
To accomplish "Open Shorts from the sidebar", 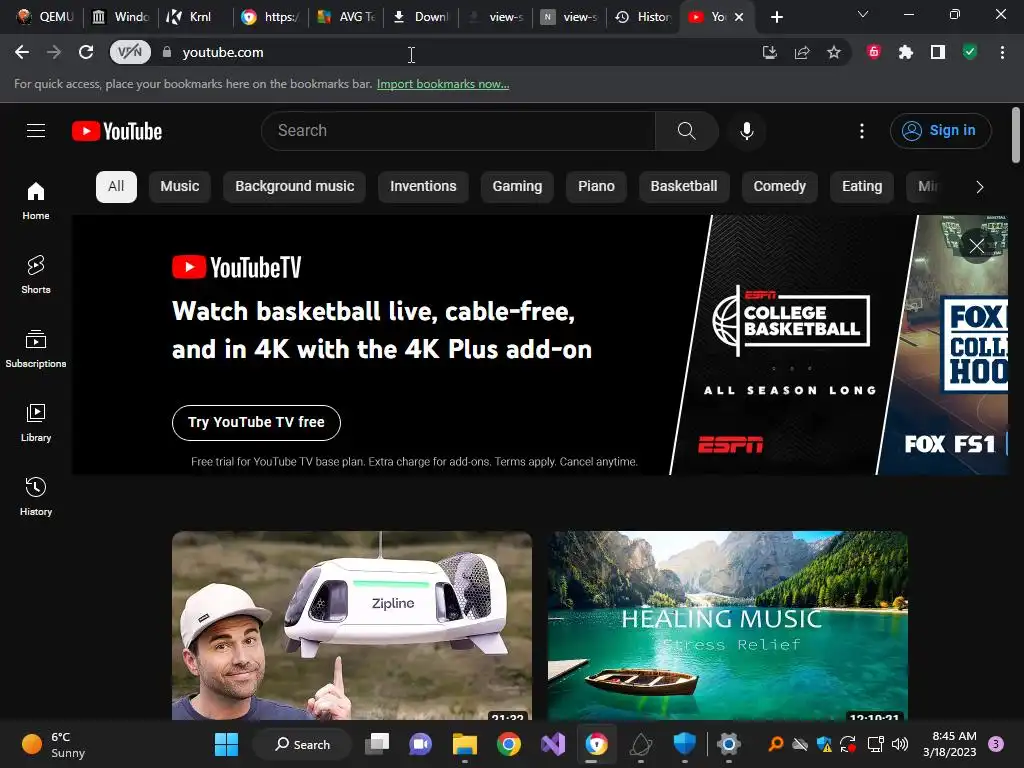I will point(36,274).
